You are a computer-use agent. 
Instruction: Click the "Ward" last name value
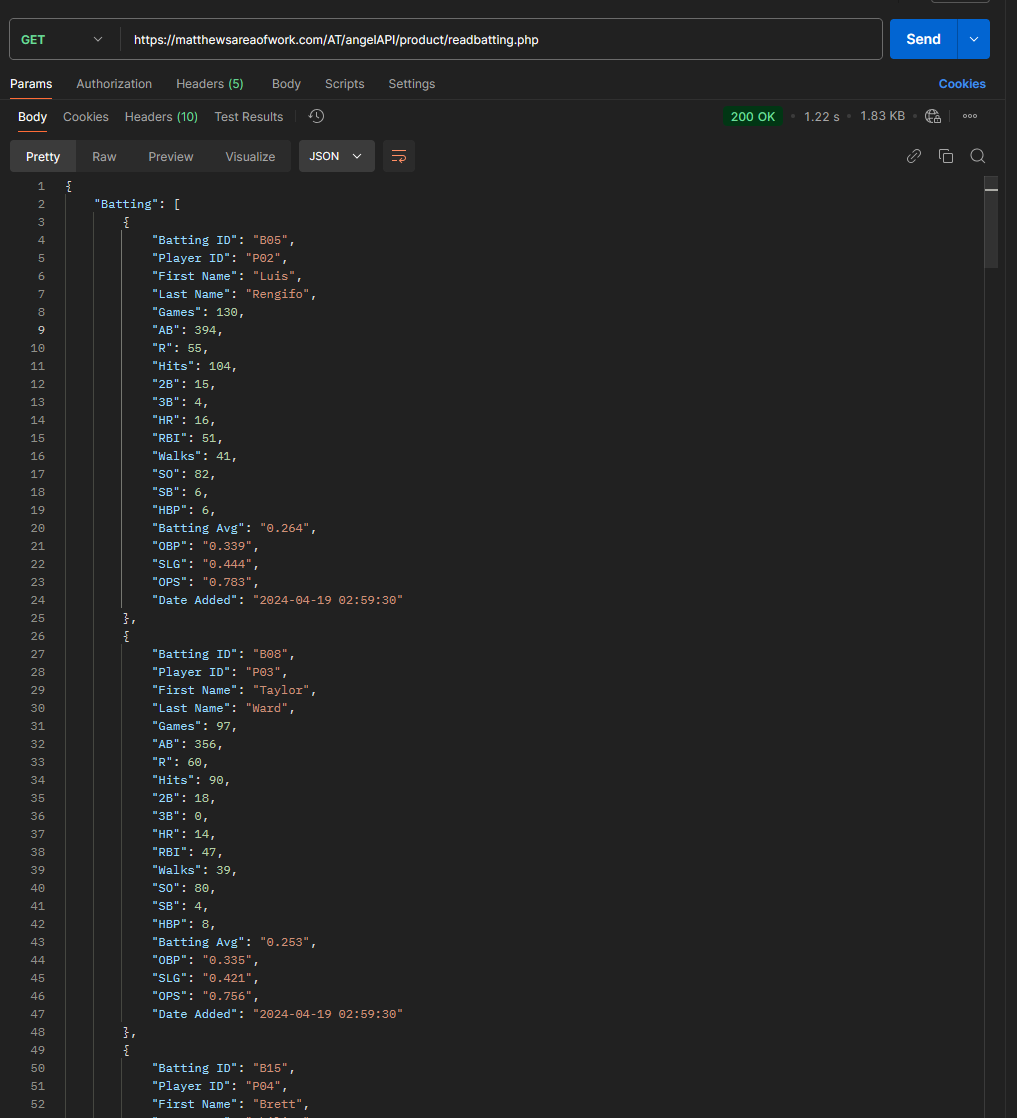coord(267,708)
